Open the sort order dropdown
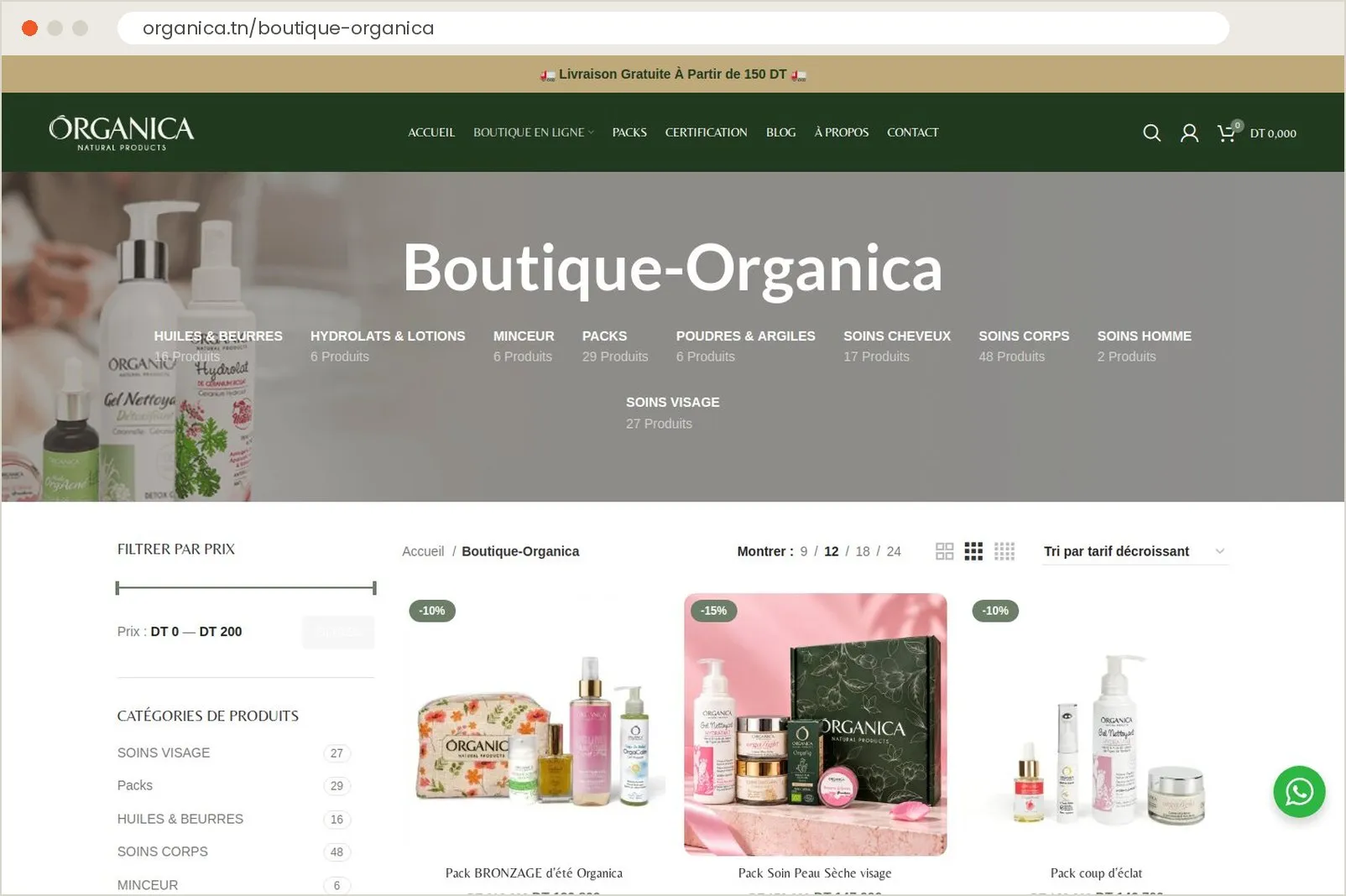Screen dimensions: 1346x896 tap(1135, 551)
